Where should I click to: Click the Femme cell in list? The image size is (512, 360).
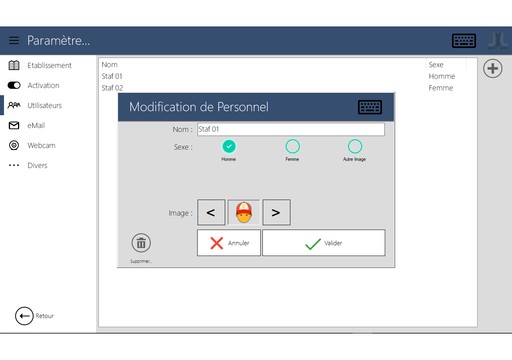441,88
